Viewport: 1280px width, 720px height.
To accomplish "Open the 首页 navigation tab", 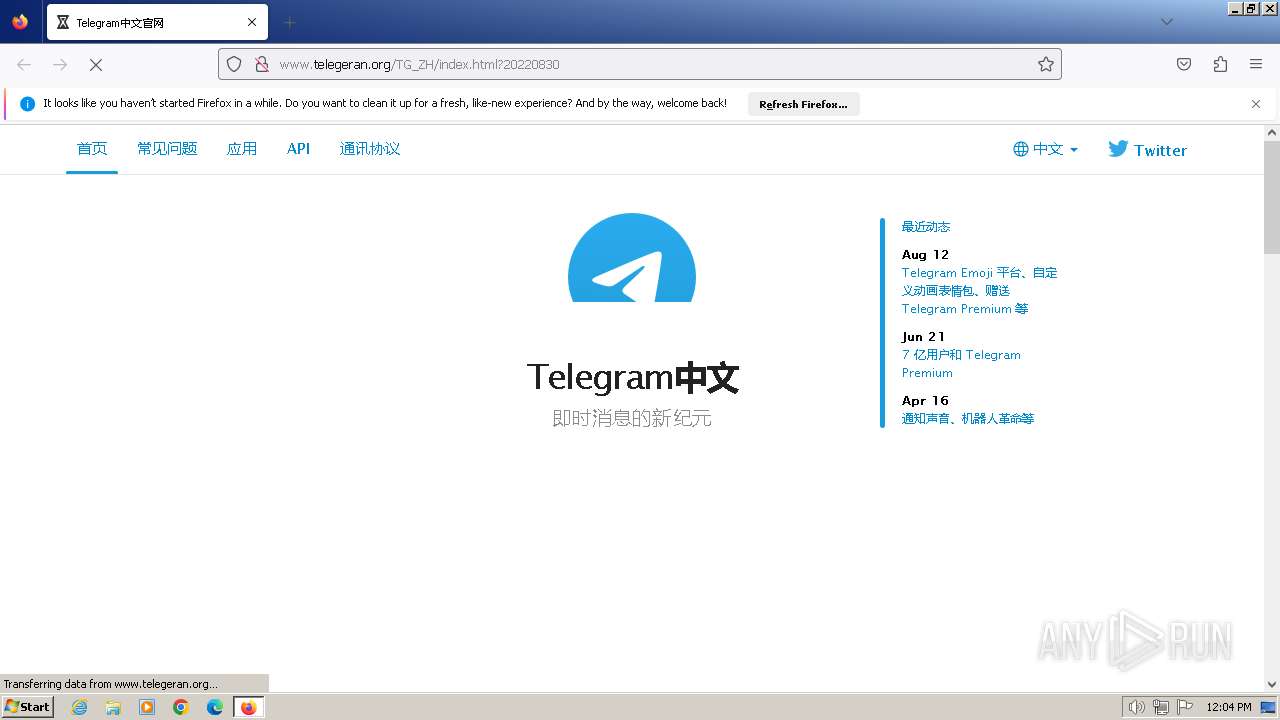I will (x=92, y=149).
